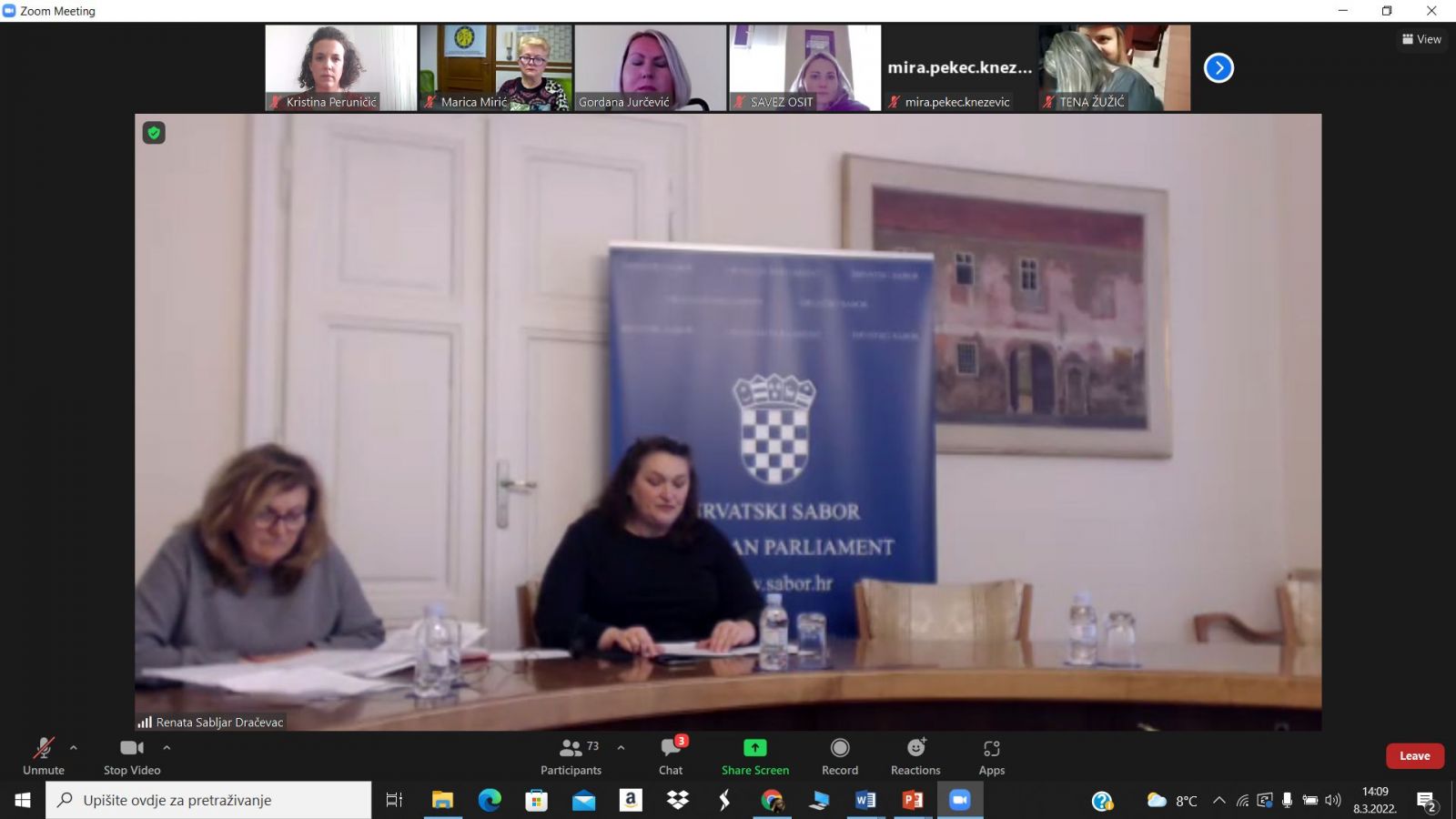1456x819 pixels.
Task: Open Task View on taskbar
Action: [x=394, y=800]
